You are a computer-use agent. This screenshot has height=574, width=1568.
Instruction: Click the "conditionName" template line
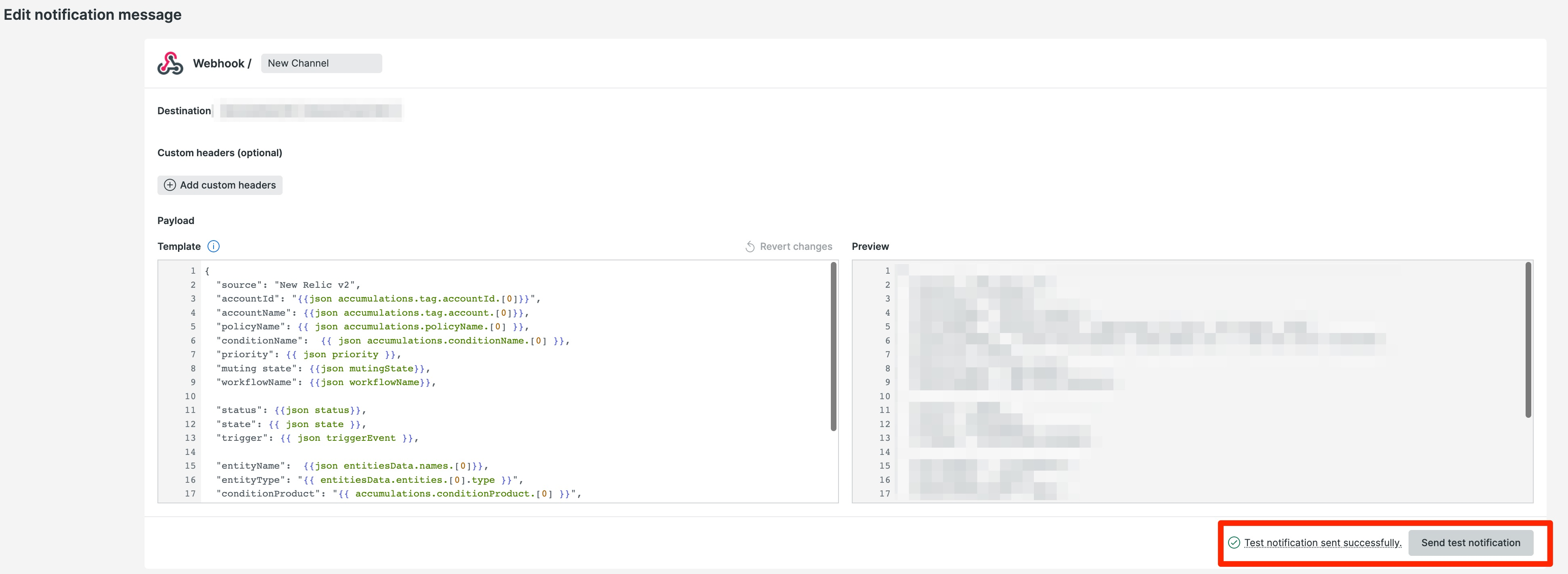pos(393,341)
